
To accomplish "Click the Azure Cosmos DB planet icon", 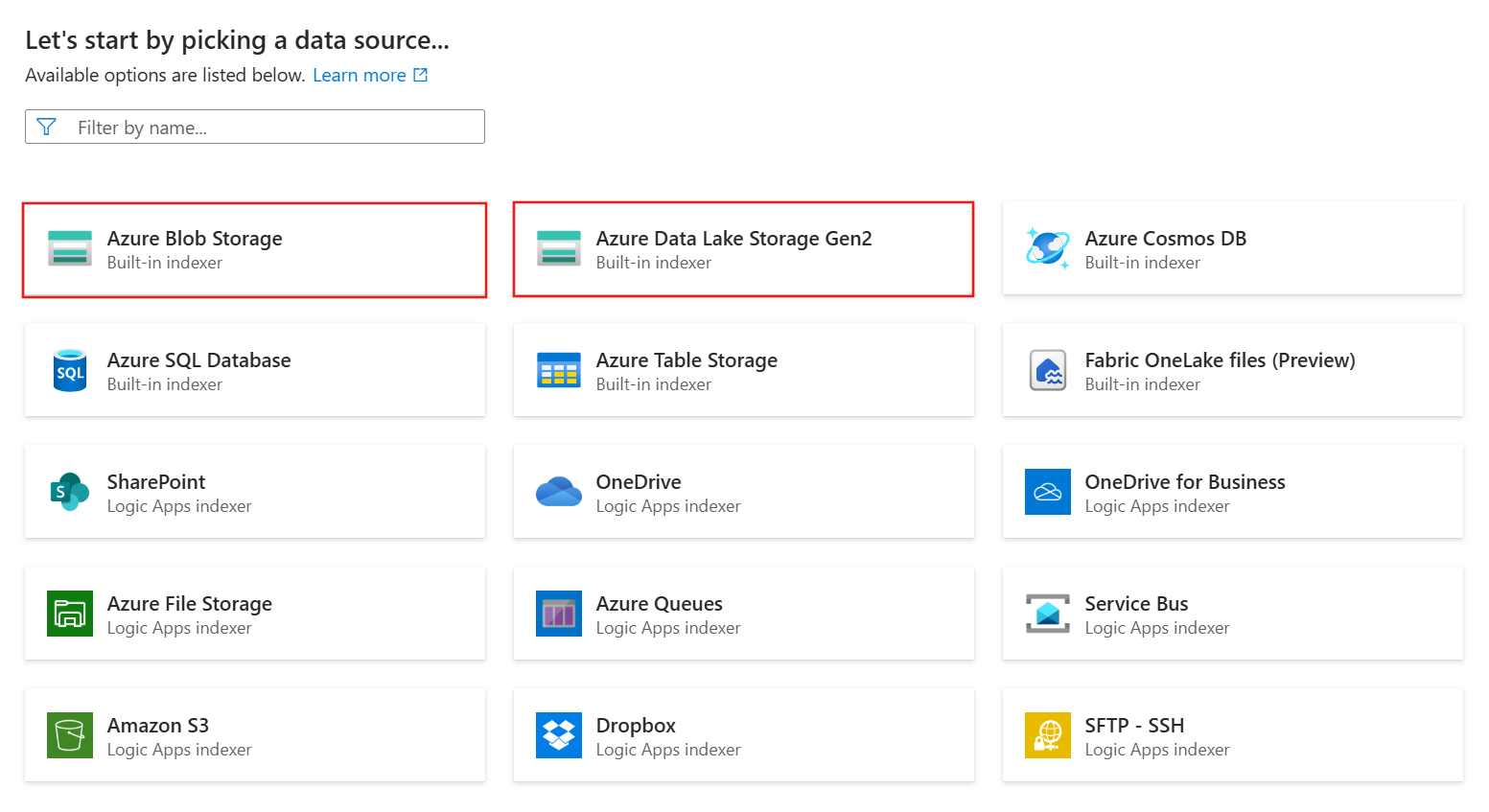I will [x=1047, y=248].
